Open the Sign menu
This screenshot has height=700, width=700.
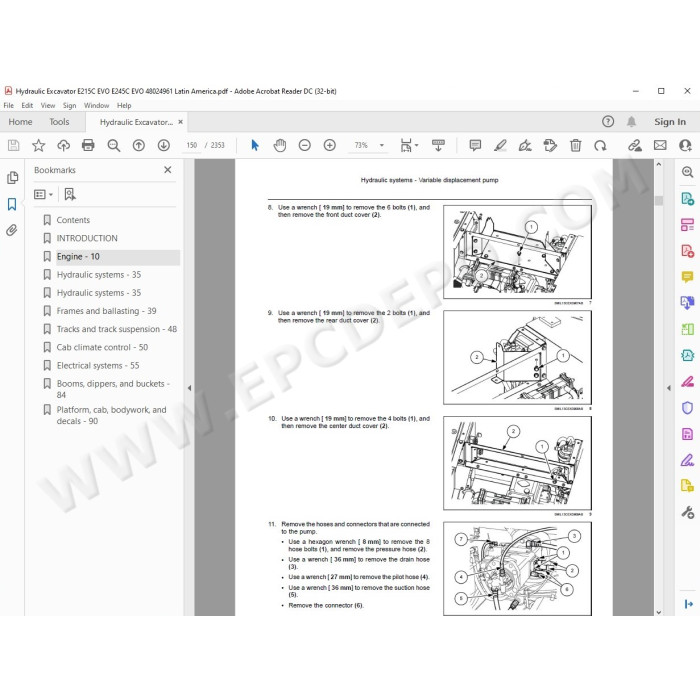point(69,105)
